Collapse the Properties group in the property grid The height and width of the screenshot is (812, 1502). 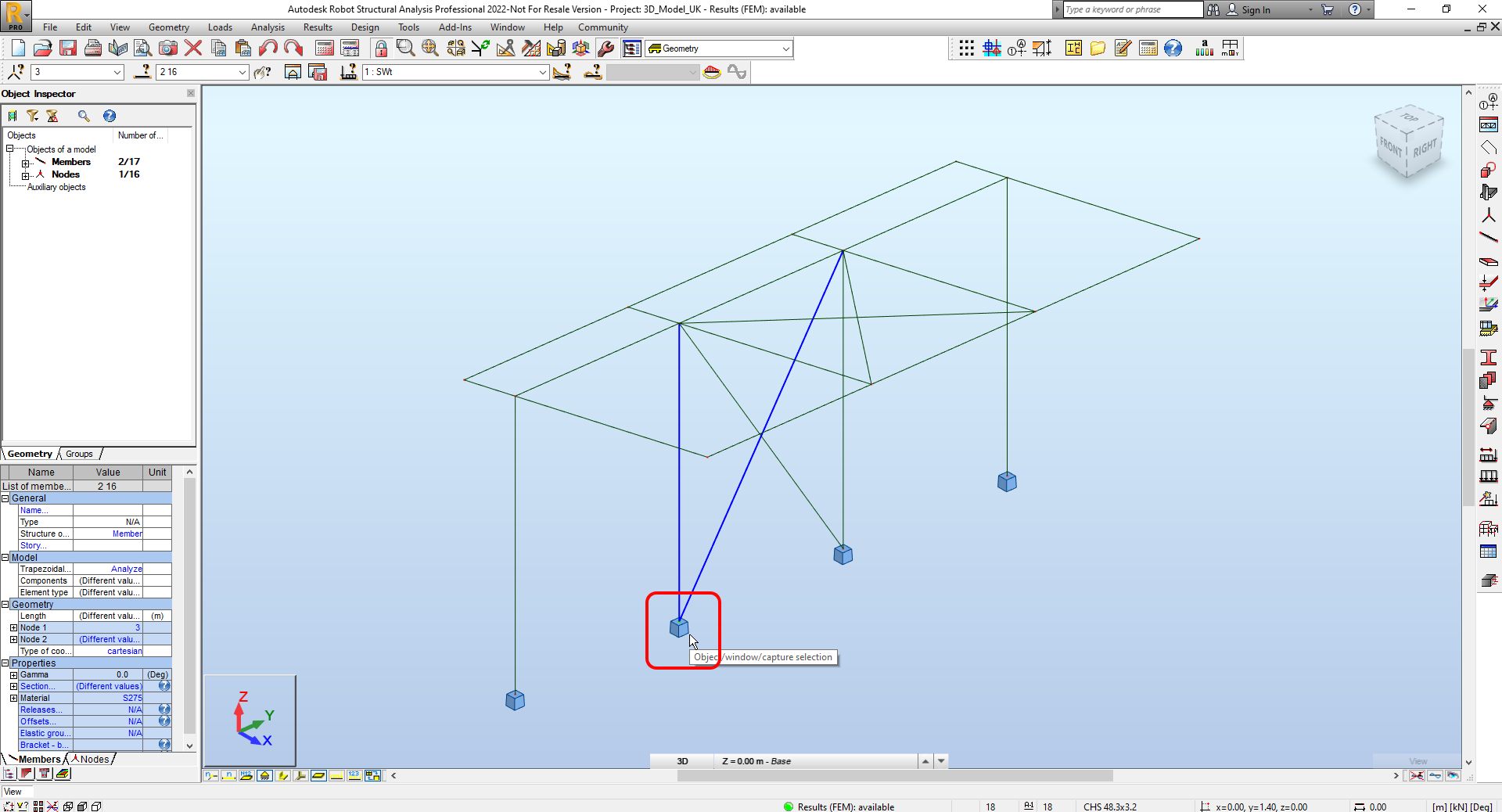coord(6,663)
